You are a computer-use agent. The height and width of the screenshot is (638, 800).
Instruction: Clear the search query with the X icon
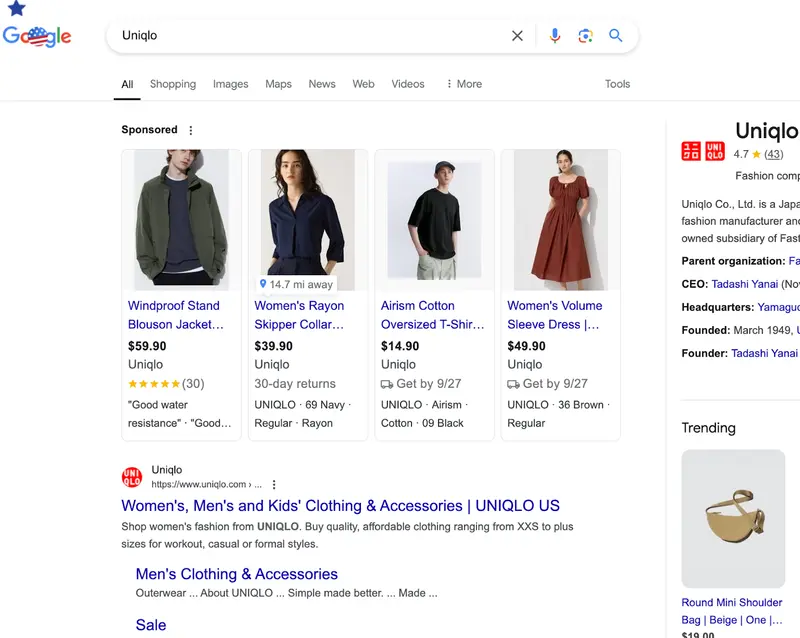click(517, 35)
